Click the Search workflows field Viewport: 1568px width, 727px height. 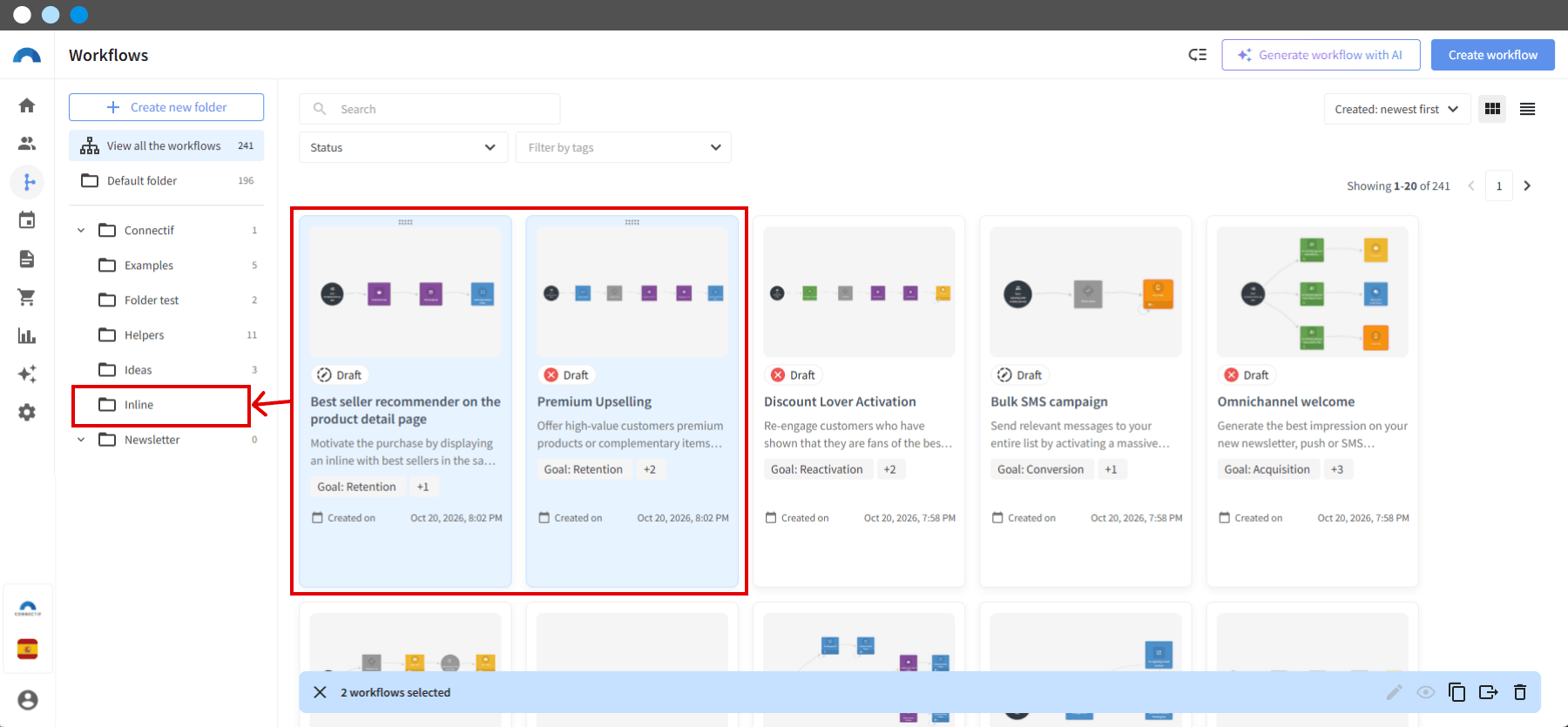[429, 109]
